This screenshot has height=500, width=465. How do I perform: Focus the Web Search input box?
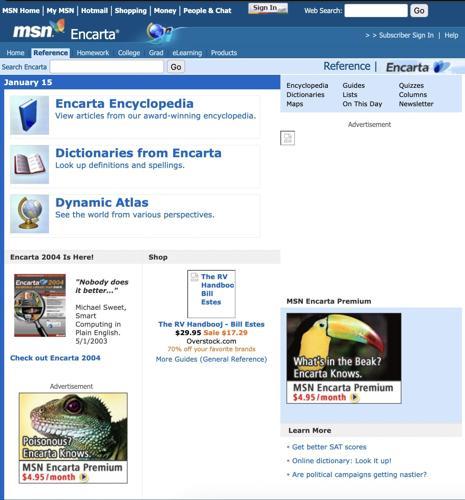point(376,11)
